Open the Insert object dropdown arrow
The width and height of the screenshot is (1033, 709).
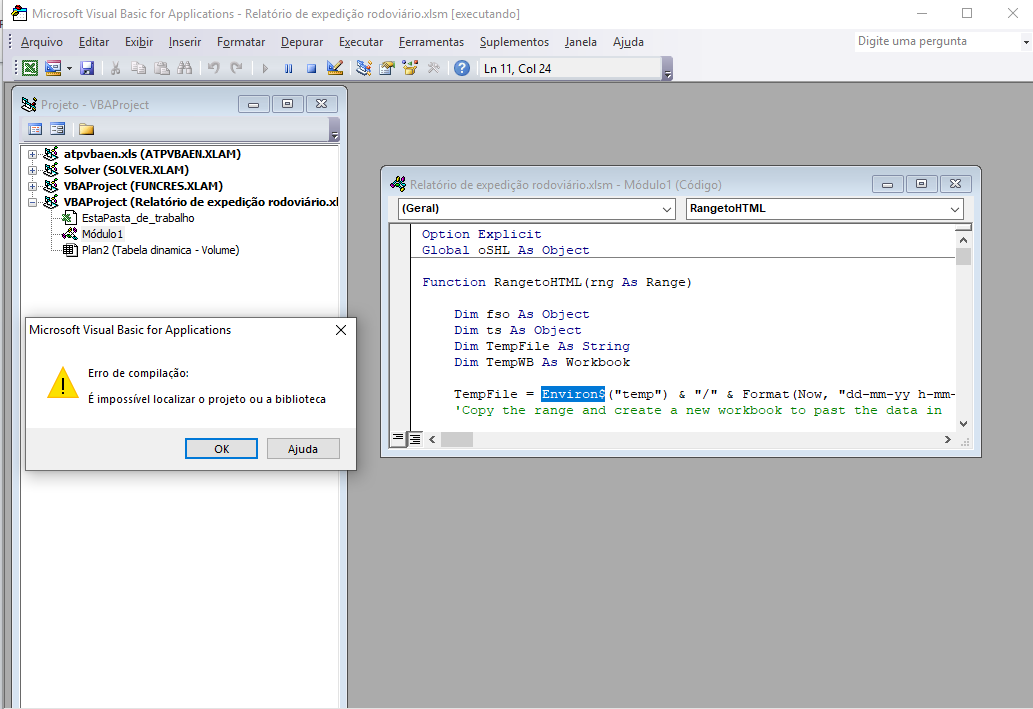[69, 68]
